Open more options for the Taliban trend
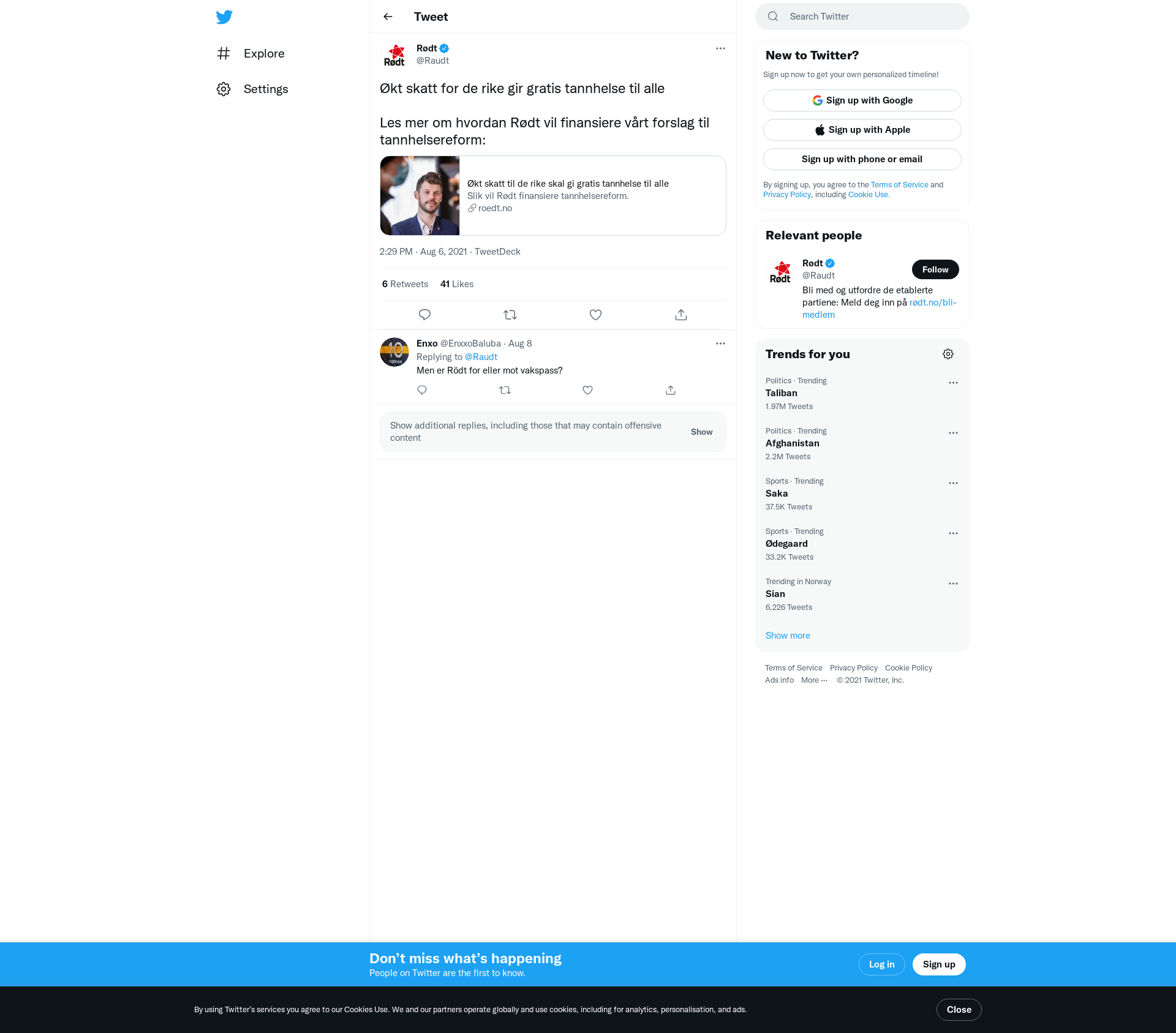Image resolution: width=1176 pixels, height=1033 pixels. point(953,383)
